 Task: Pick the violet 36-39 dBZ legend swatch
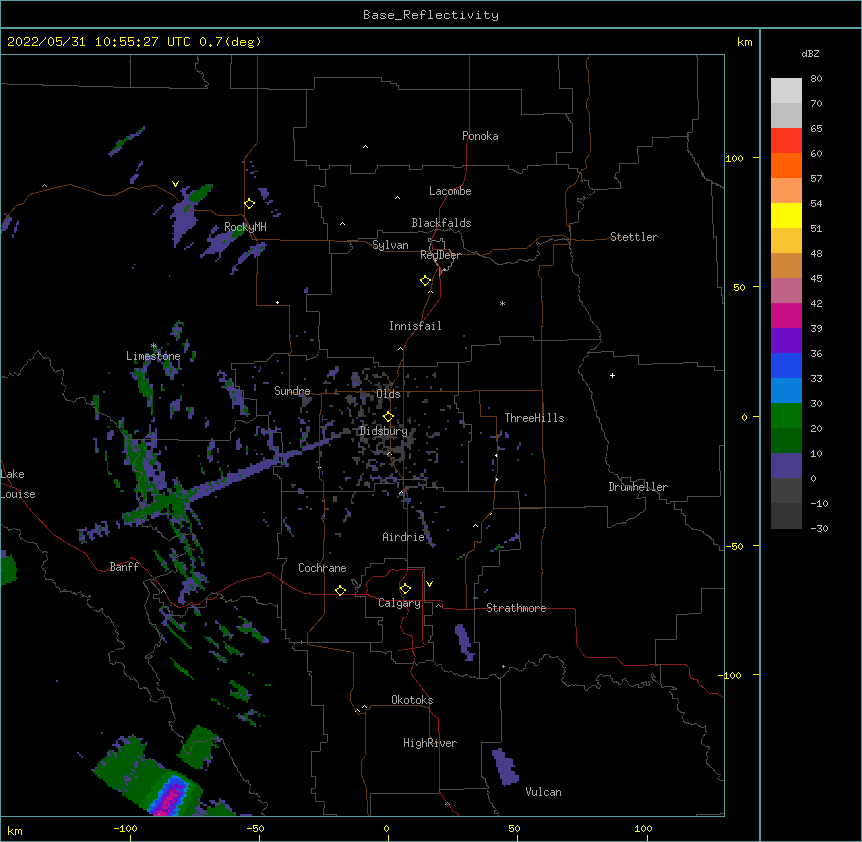(x=786, y=341)
